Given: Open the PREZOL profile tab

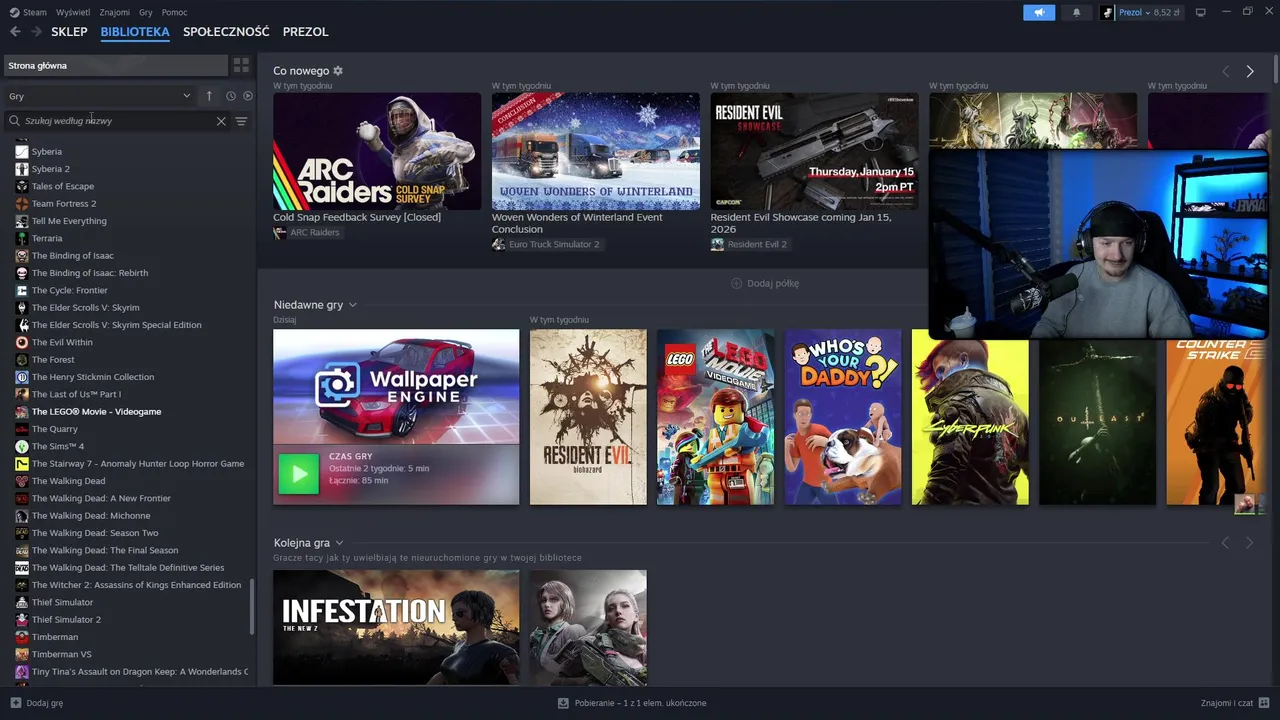Looking at the screenshot, I should pos(305,32).
